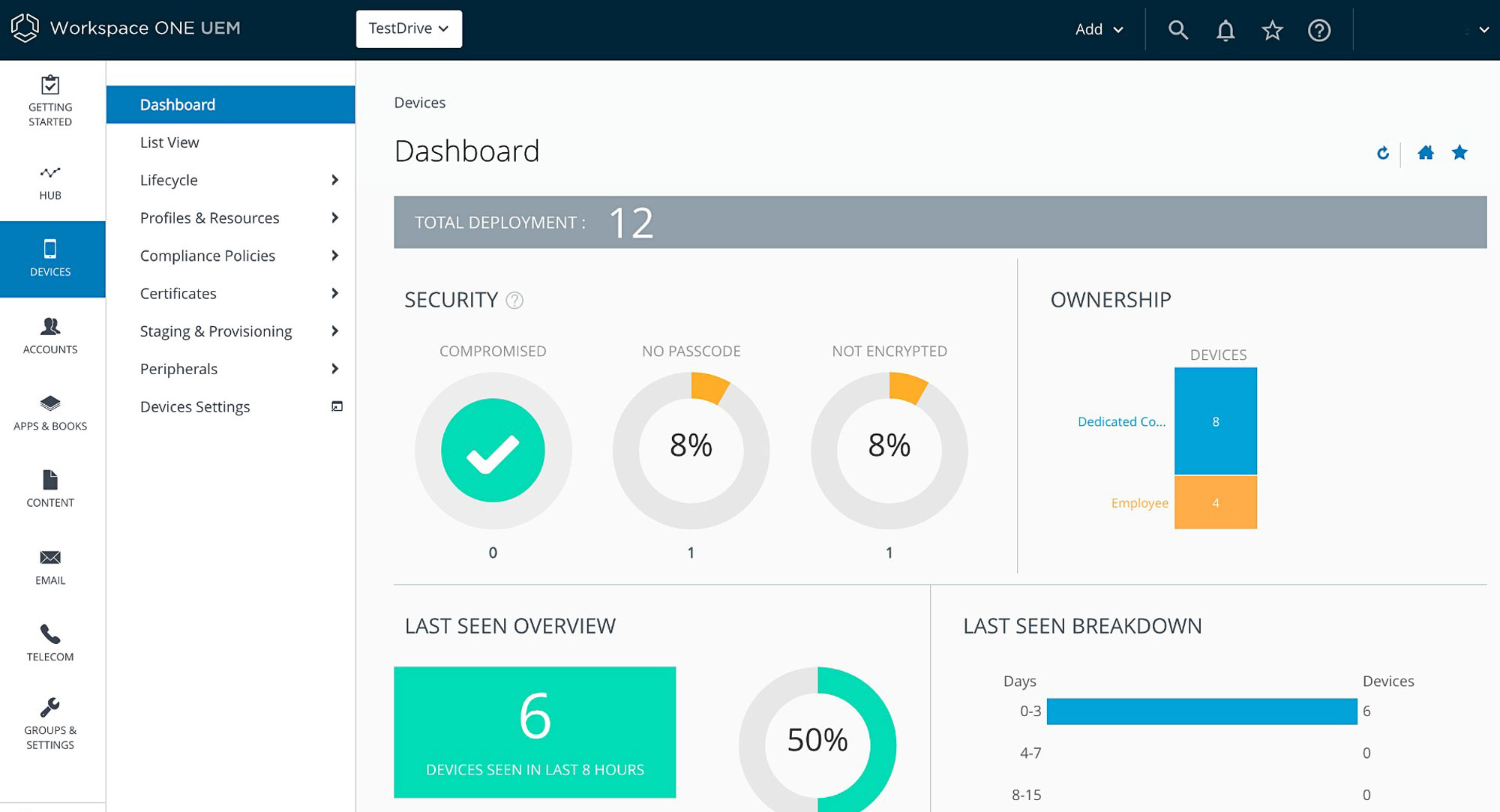The height and width of the screenshot is (812, 1500).
Task: Open the TestDrive organization group dropdown
Action: coord(409,28)
